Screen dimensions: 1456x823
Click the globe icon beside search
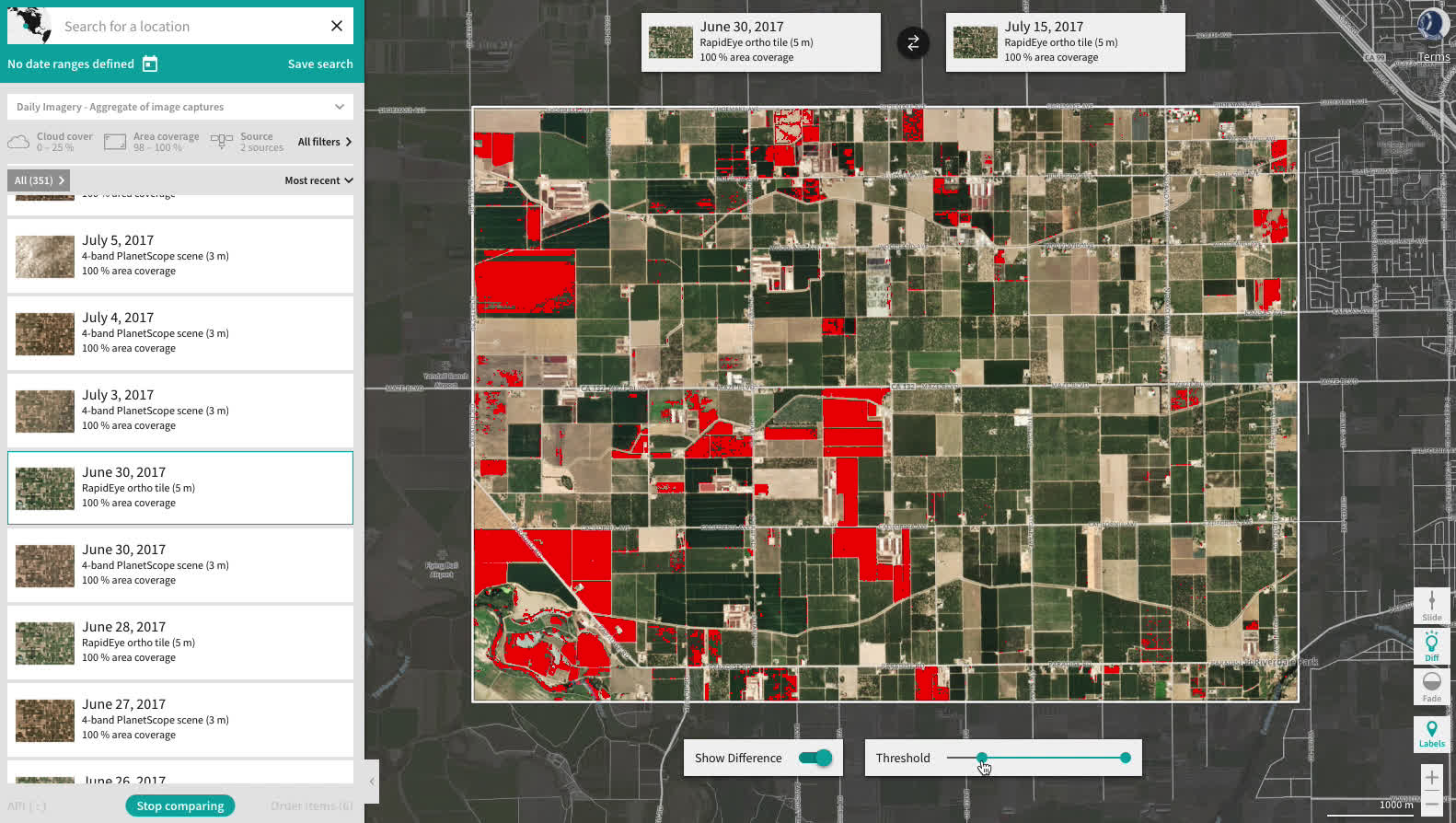coord(30,26)
